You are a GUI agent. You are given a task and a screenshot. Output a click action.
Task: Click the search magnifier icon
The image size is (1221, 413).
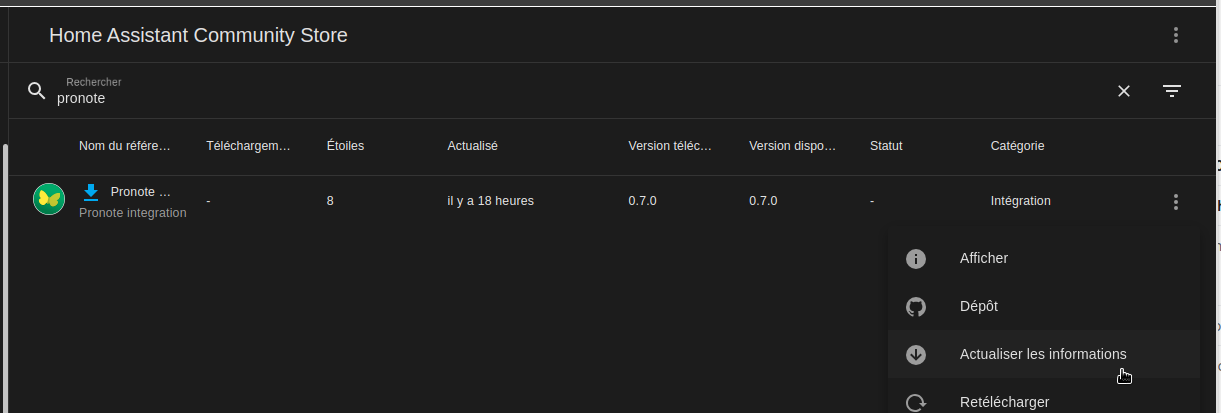(37, 91)
